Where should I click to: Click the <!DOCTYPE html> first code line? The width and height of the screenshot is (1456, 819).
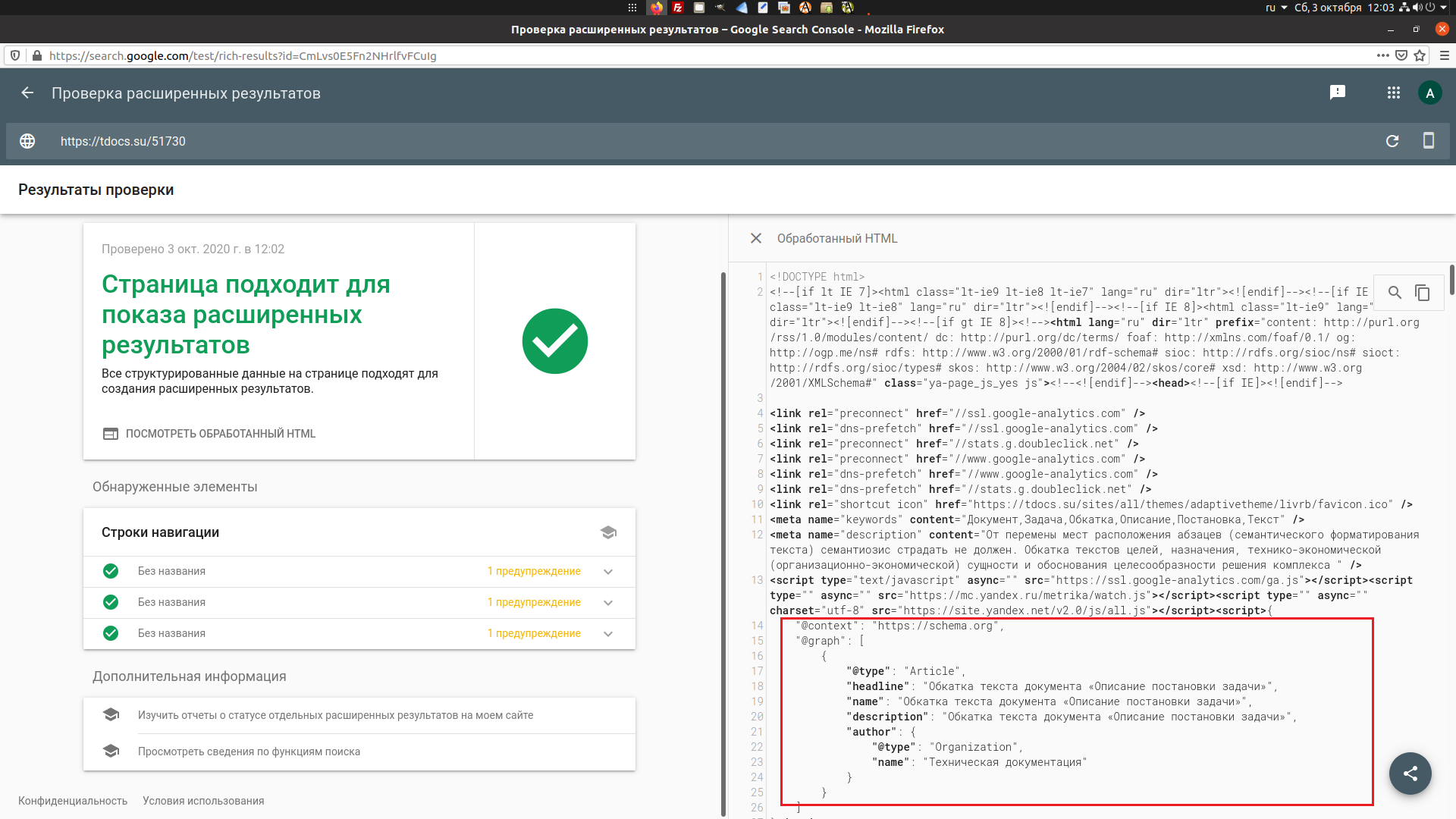coord(817,277)
